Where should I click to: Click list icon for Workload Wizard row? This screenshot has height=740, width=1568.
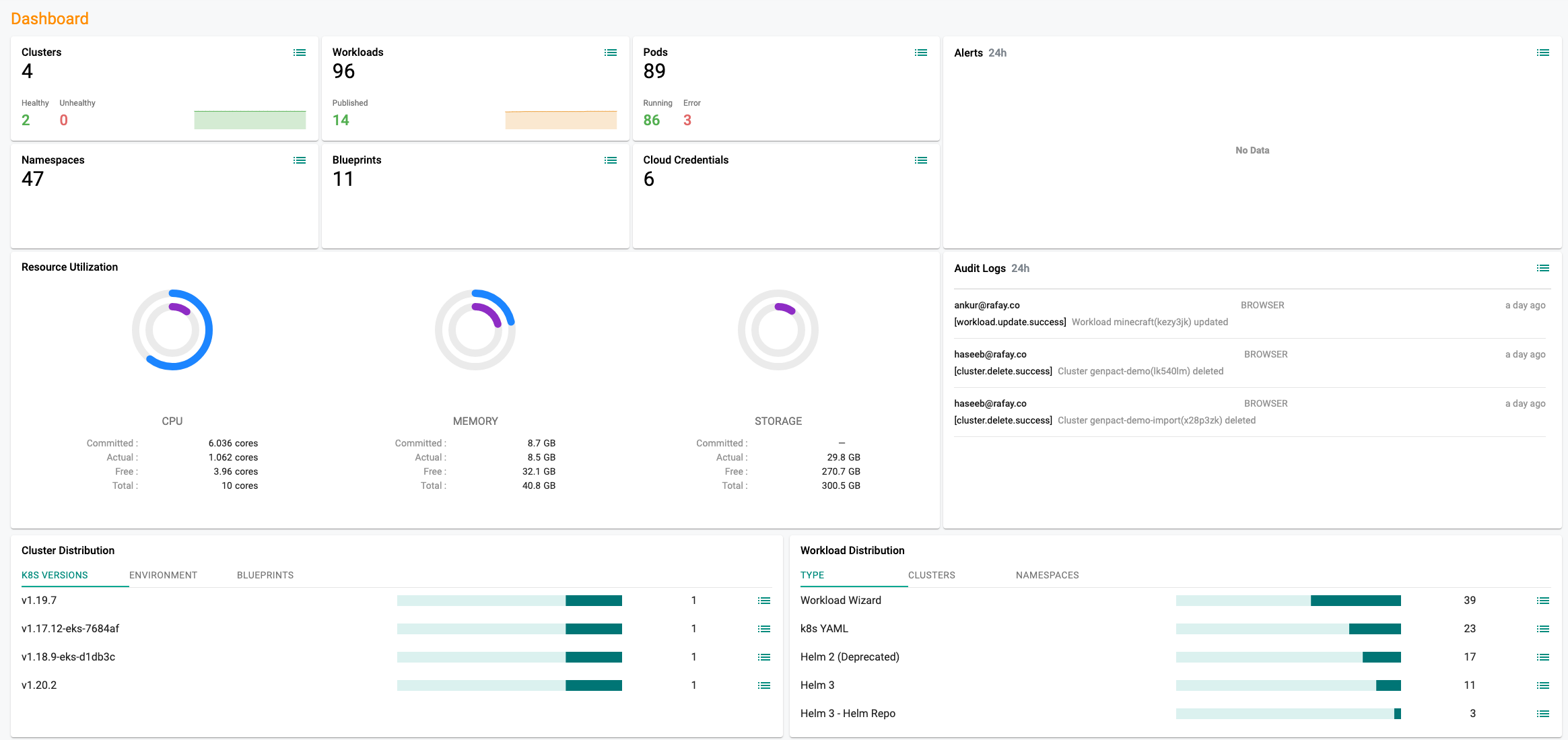pos(1543,601)
